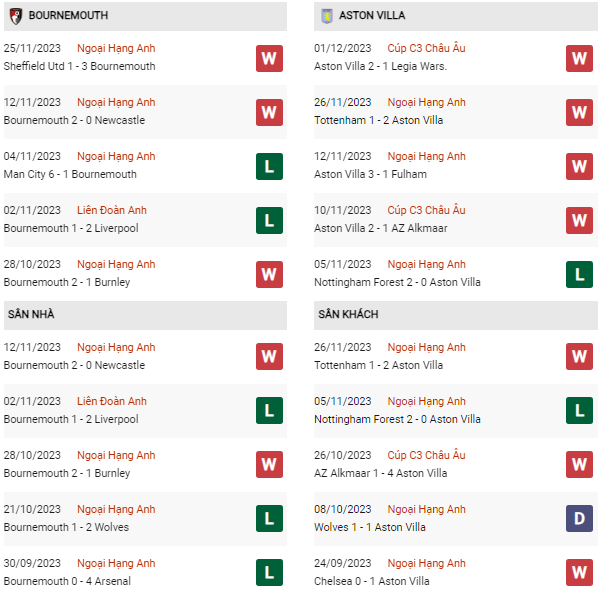Click the Sheffield Utd 1 - 3 Bournemouth result
The width and height of the screenshot is (600, 593).
80,67
